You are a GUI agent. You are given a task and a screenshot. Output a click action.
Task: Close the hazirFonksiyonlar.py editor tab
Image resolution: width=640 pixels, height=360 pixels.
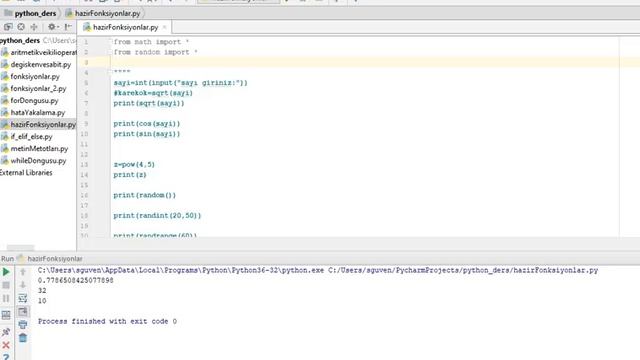tap(164, 27)
